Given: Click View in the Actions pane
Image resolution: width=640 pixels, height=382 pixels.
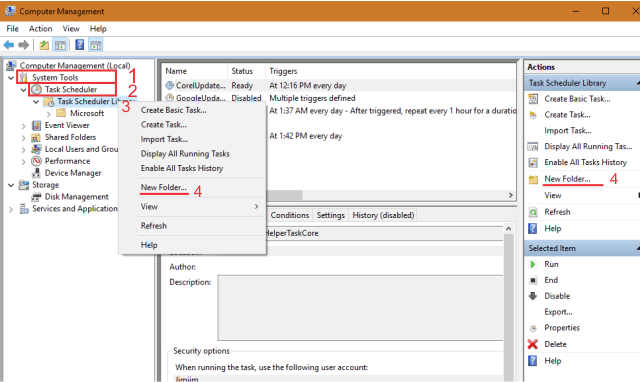Looking at the screenshot, I should [553, 195].
